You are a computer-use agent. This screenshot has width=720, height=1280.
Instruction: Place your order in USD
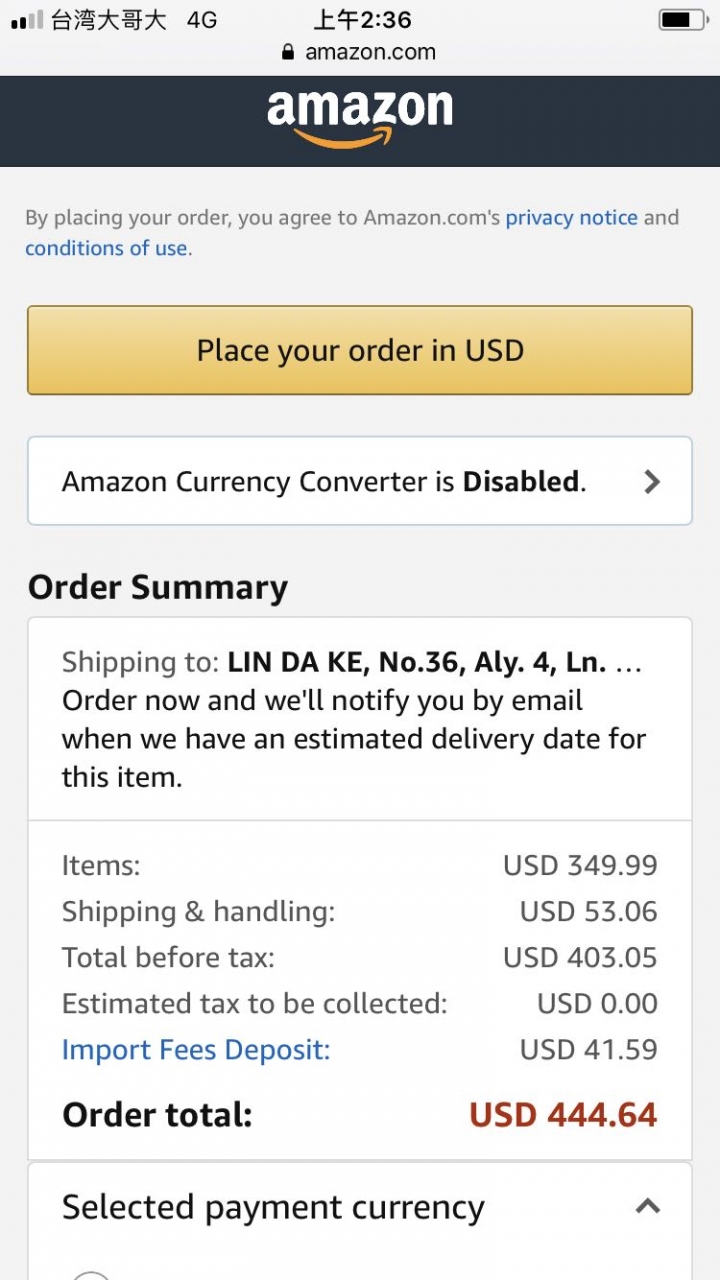tap(360, 350)
